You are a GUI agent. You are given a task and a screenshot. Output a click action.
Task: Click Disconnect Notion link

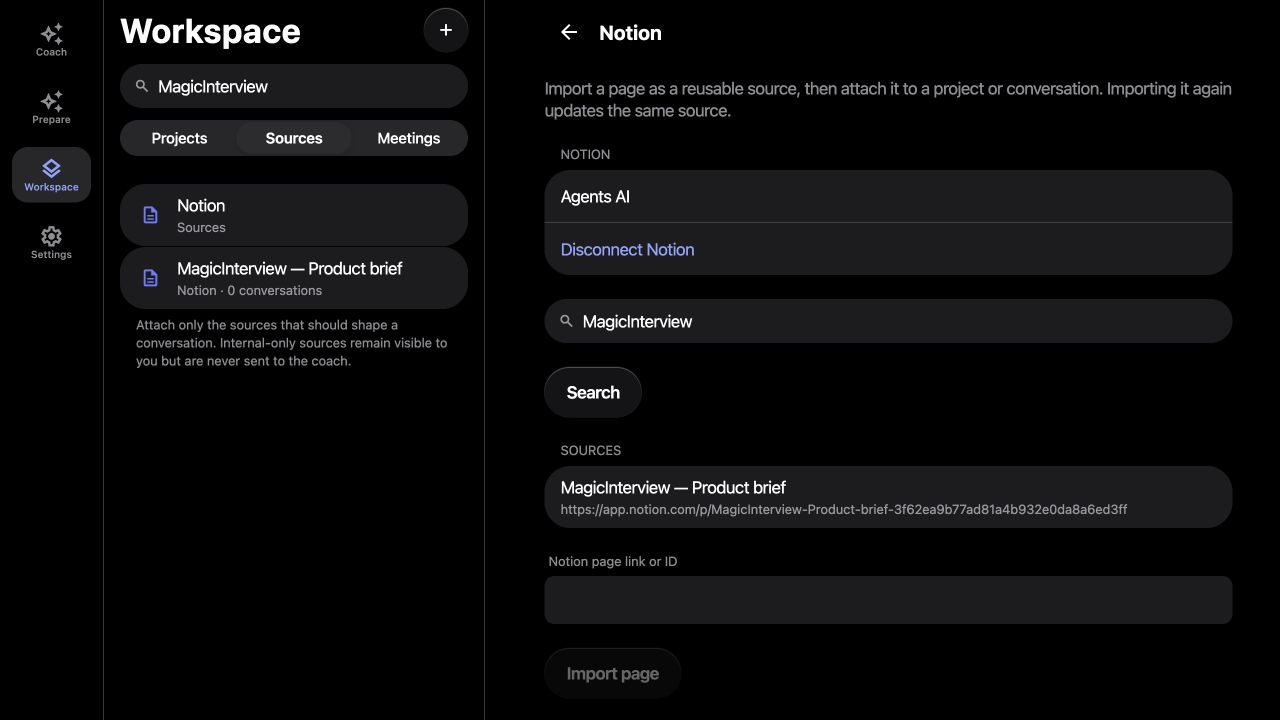(x=627, y=249)
